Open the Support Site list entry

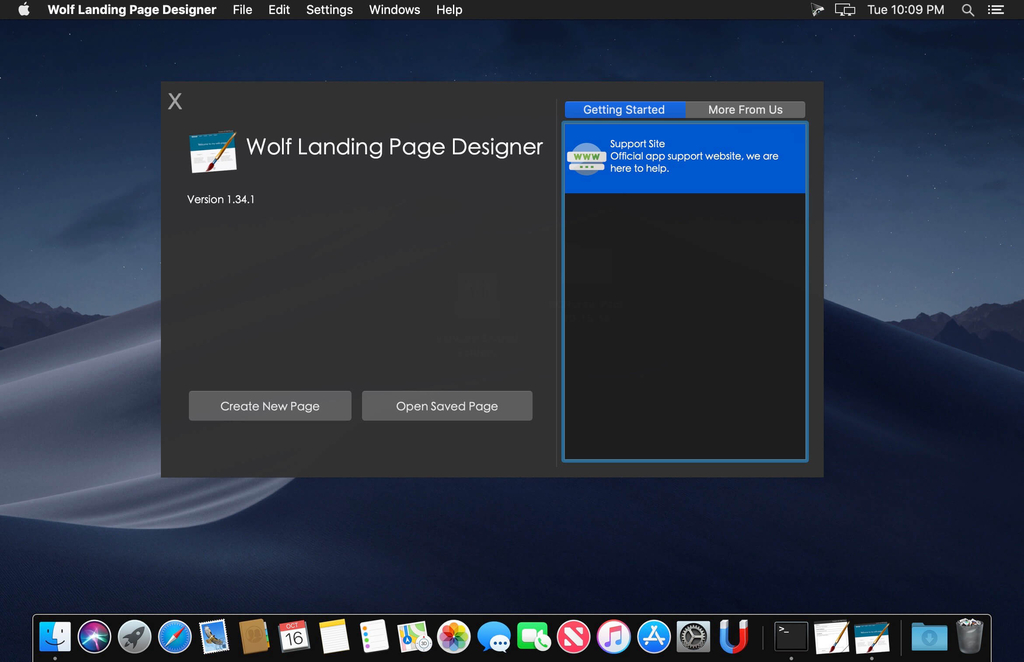(x=684, y=158)
